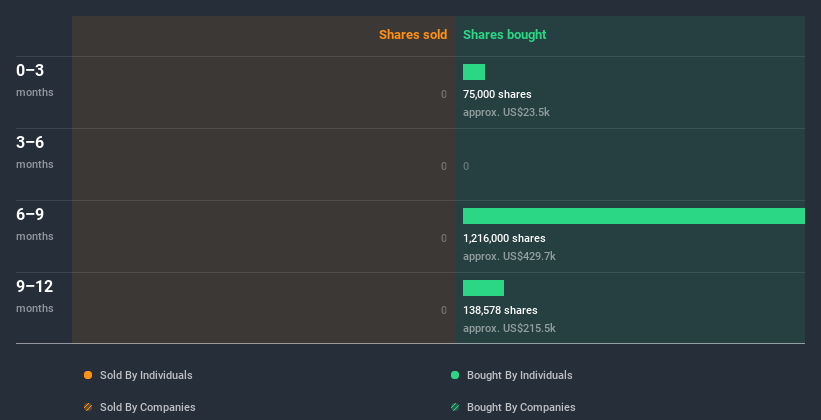
Task: Toggle the Bought By Individuals legend label
Action: tap(519, 375)
